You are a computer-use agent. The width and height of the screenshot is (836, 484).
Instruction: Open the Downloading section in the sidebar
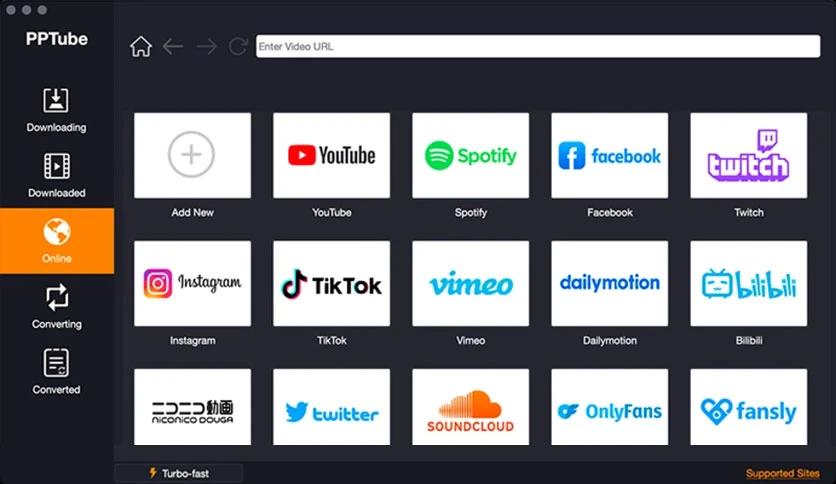[56, 110]
